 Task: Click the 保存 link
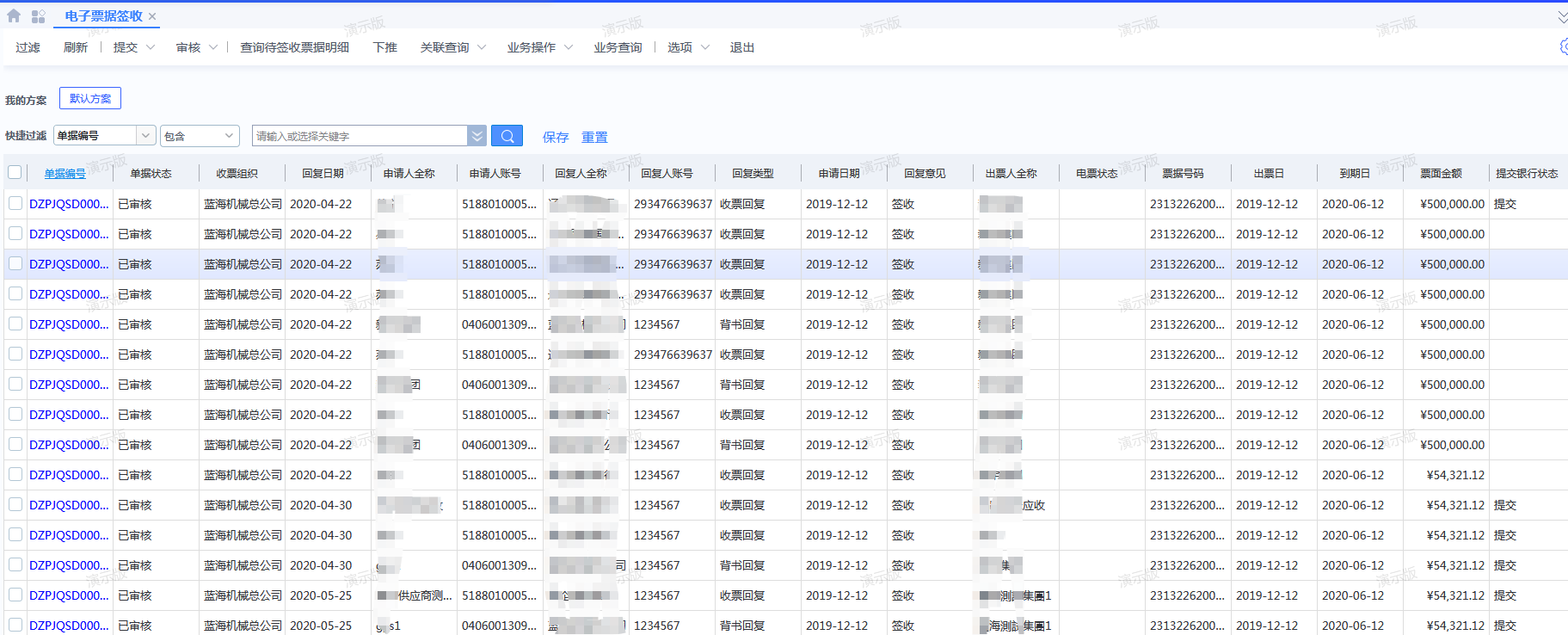(556, 137)
